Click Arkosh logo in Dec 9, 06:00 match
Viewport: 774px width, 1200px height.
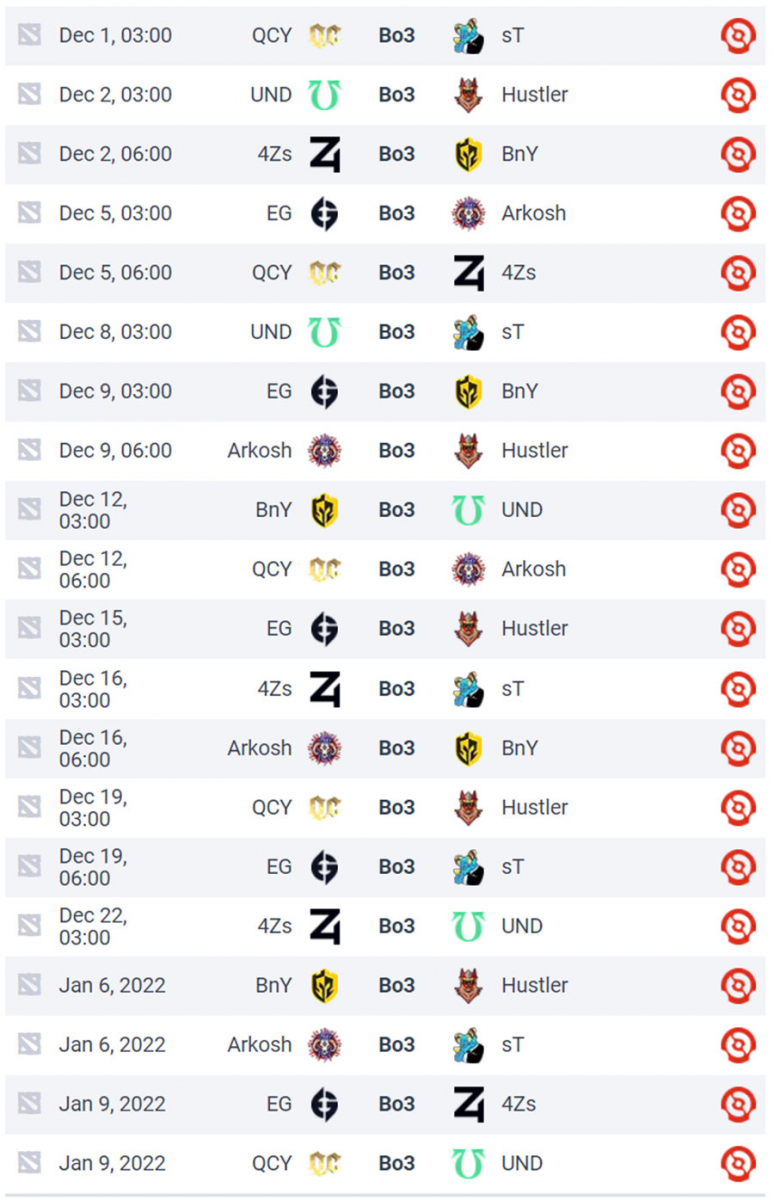coord(324,451)
